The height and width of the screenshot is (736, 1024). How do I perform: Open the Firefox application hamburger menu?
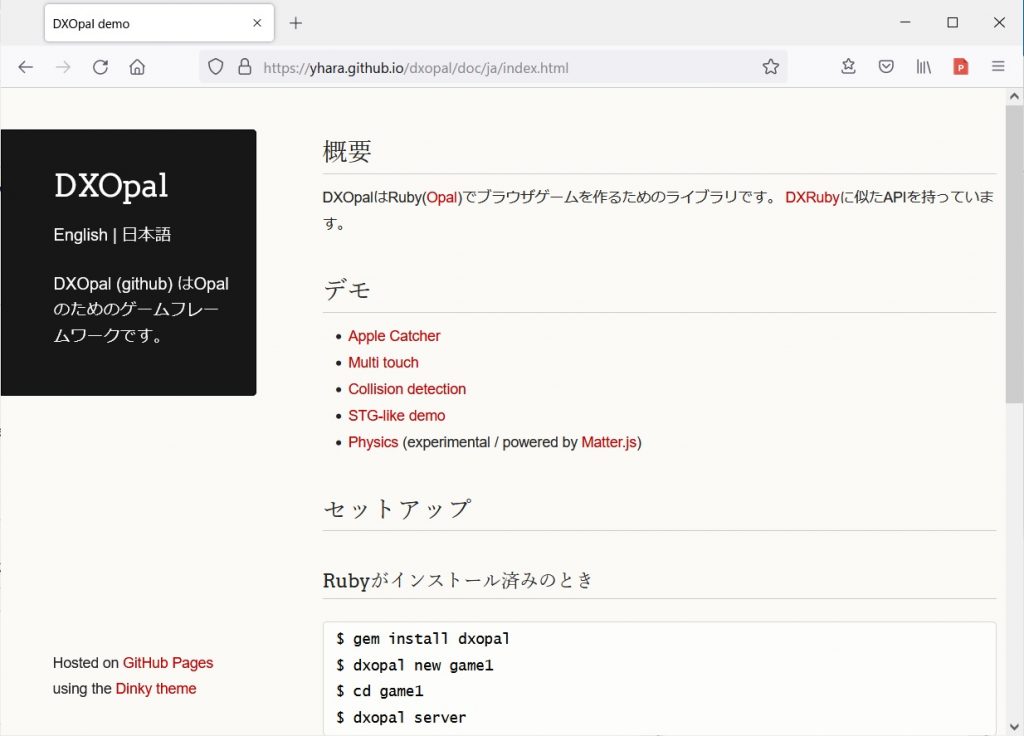(998, 66)
